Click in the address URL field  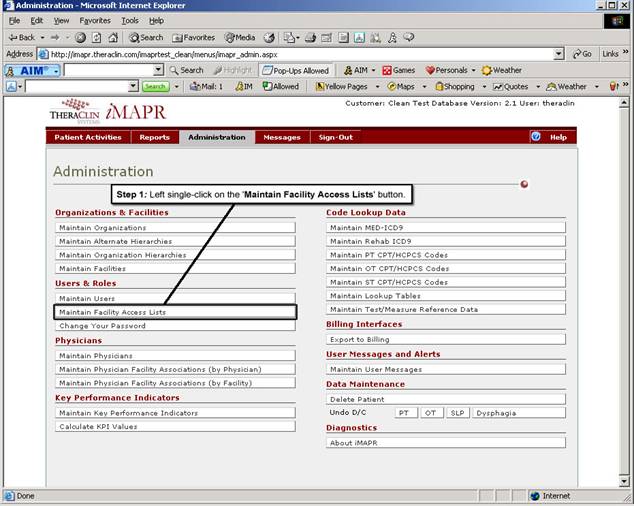(301, 54)
